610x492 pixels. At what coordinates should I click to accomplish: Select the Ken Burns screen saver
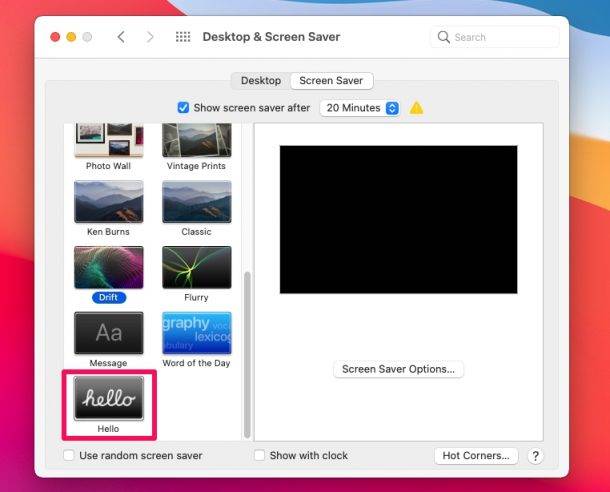pyautogui.click(x=109, y=201)
